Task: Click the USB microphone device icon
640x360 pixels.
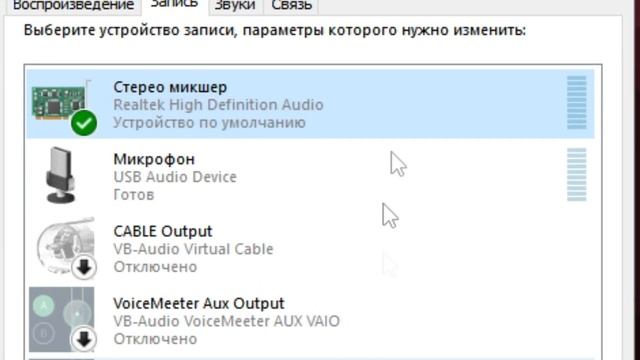Action: pyautogui.click(x=60, y=175)
